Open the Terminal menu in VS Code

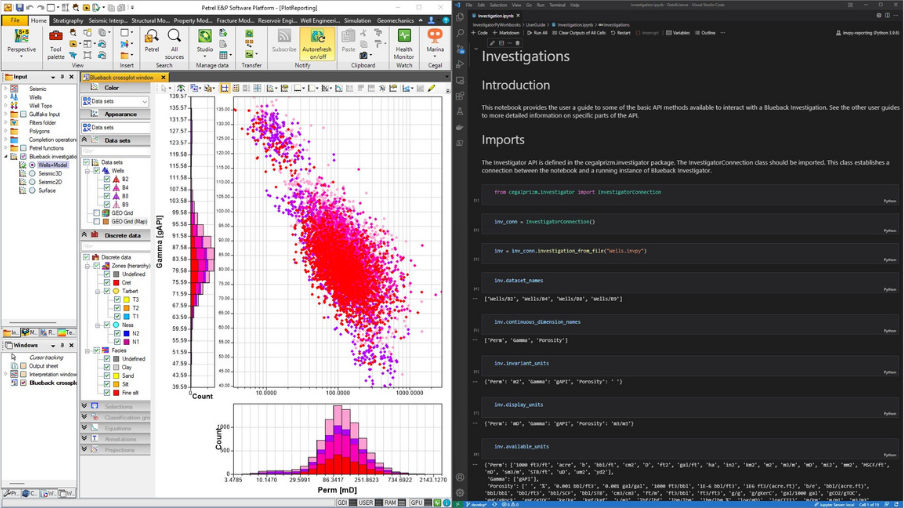click(x=557, y=5)
